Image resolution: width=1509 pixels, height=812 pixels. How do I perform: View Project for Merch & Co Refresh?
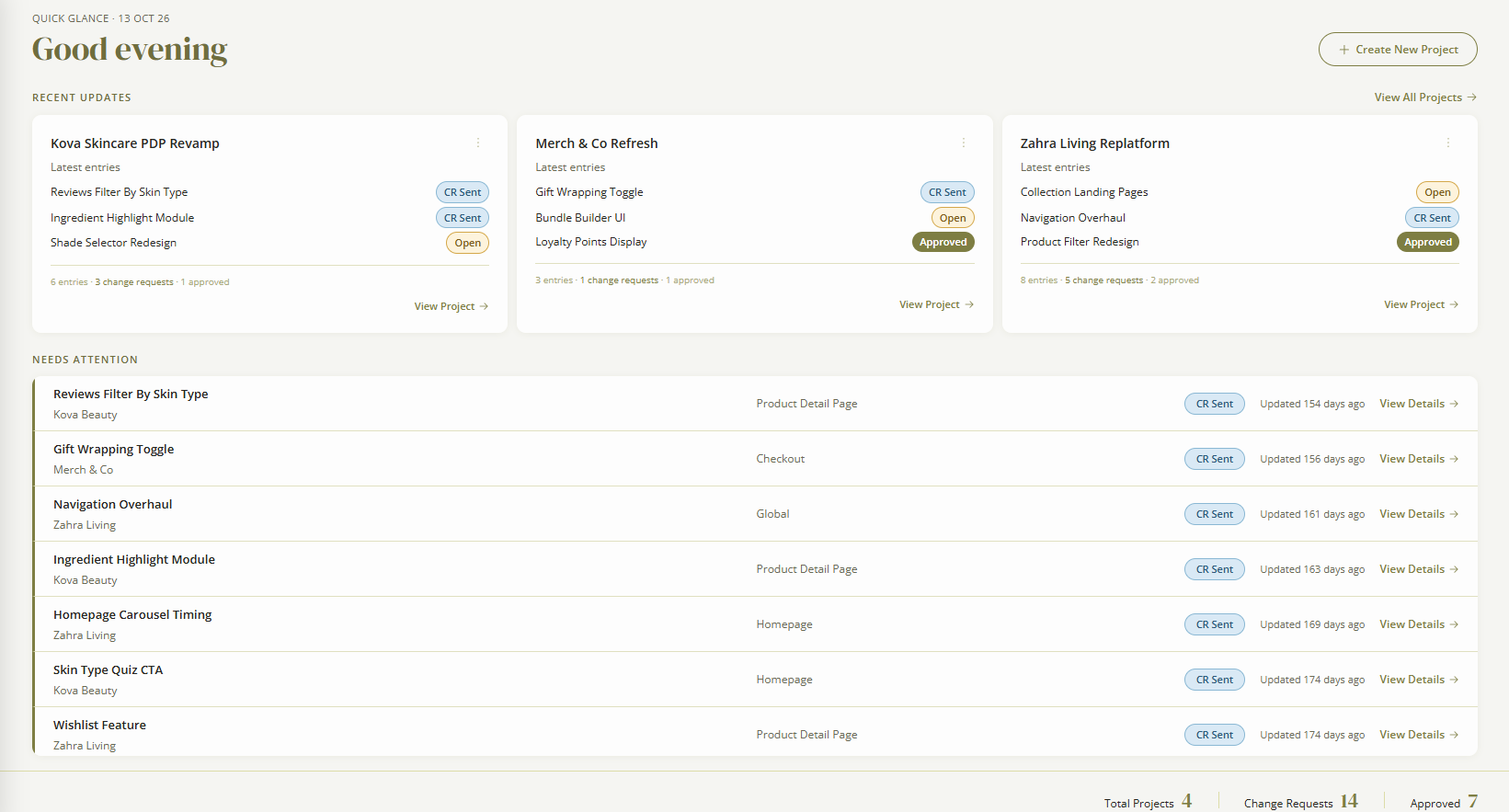tap(936, 304)
